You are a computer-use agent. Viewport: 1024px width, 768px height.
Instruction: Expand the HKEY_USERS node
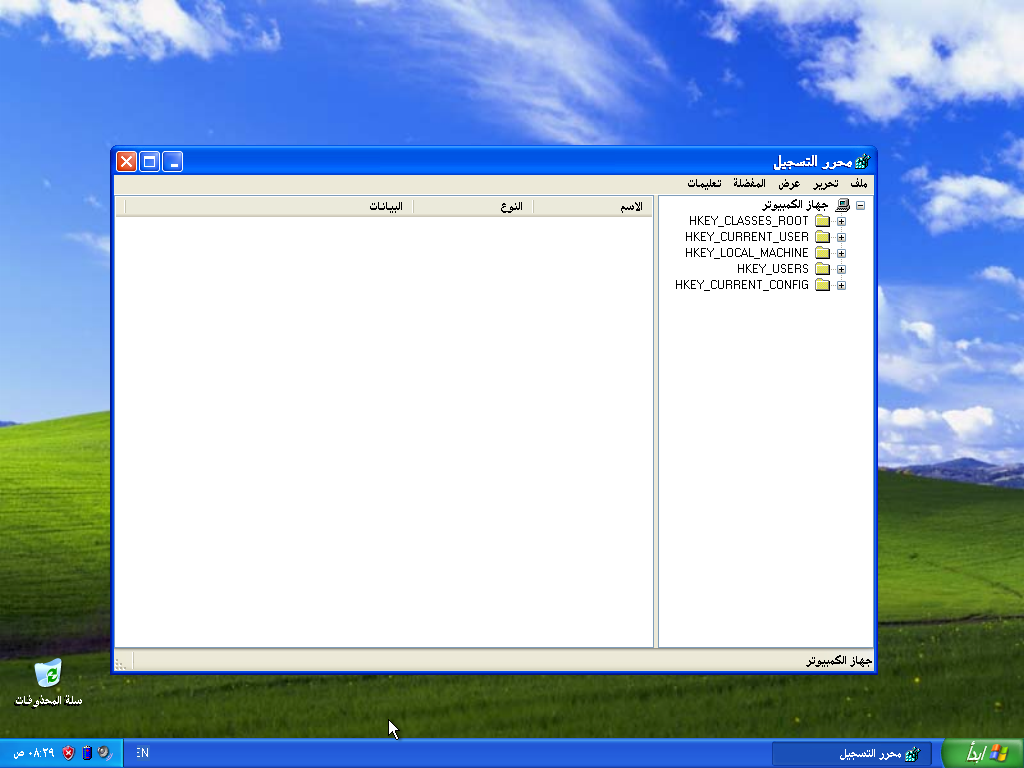coord(841,269)
